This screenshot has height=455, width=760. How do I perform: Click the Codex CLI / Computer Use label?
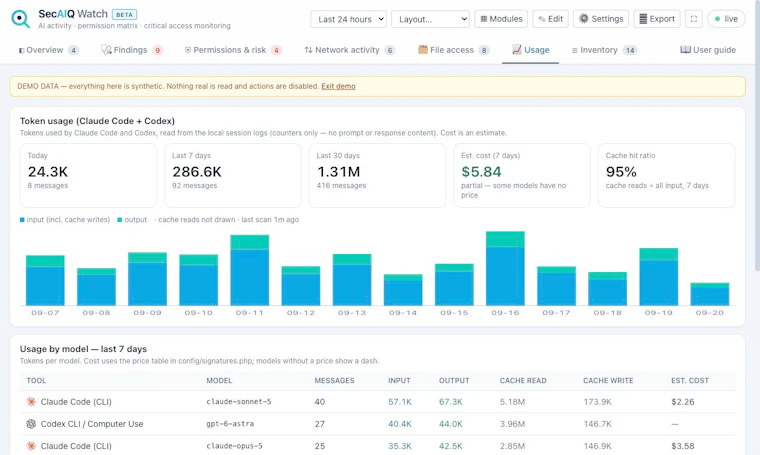[x=92, y=424]
